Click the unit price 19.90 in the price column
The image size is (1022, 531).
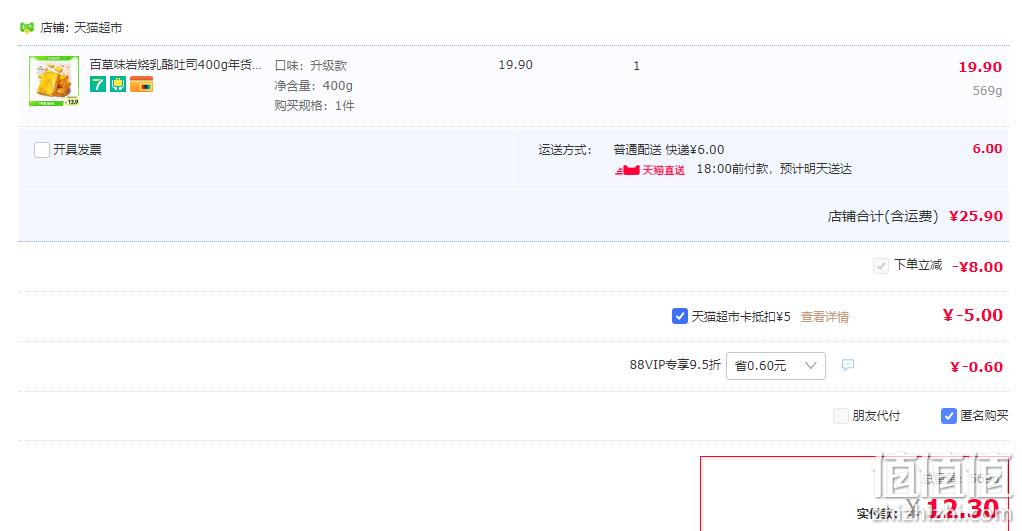click(516, 65)
